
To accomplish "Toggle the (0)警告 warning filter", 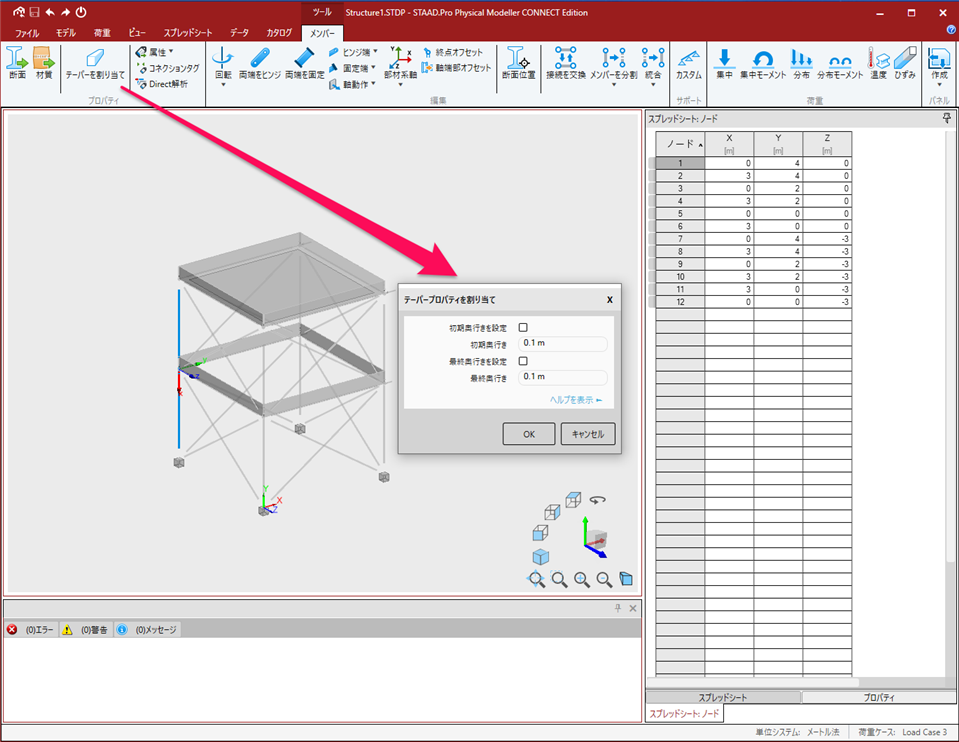I will click(x=85, y=629).
